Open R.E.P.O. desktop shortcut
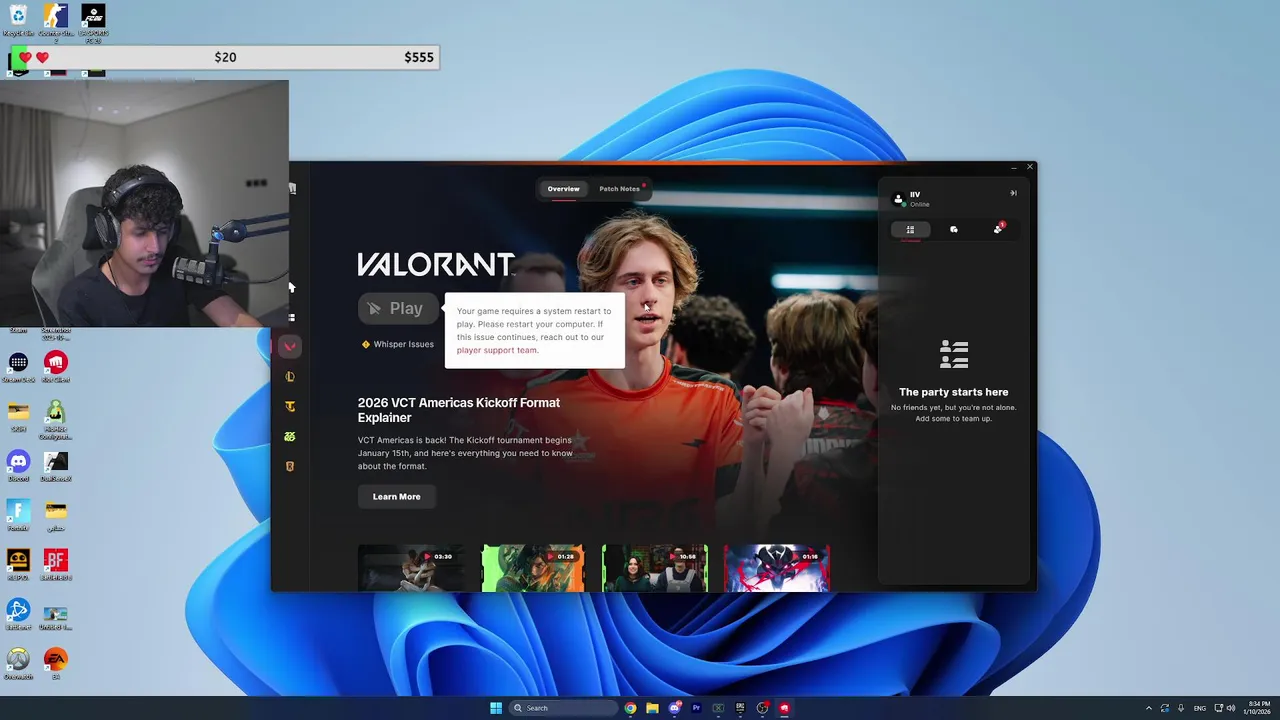The height and width of the screenshot is (720, 1280). coord(18,564)
